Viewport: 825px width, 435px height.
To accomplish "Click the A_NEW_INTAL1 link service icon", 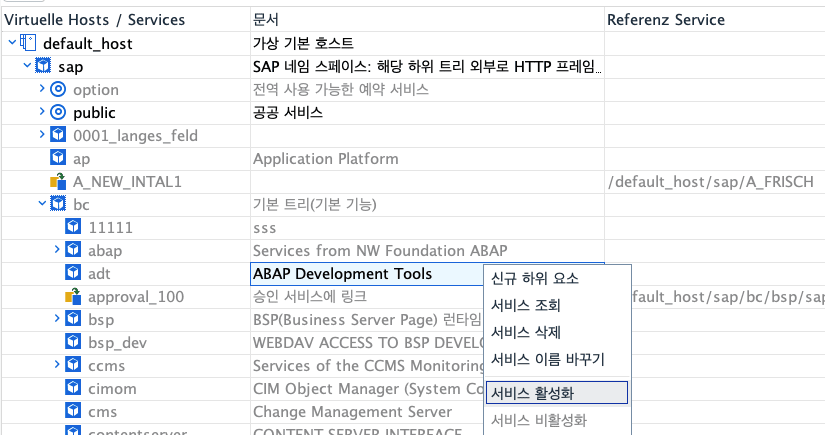I will tap(58, 181).
